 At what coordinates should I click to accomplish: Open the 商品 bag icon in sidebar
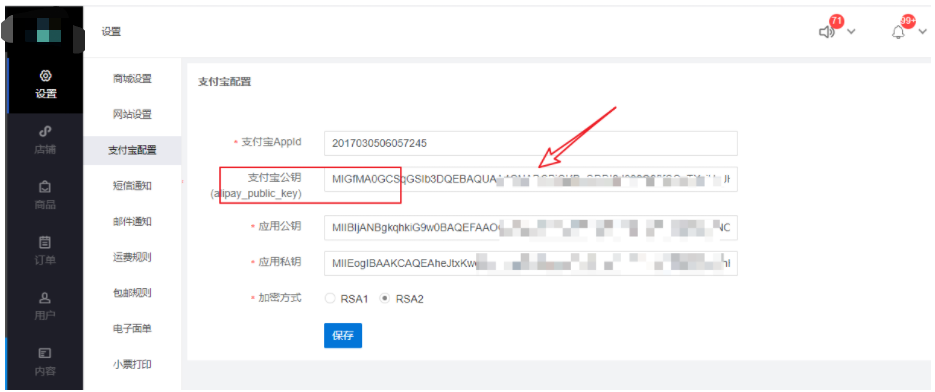45,187
